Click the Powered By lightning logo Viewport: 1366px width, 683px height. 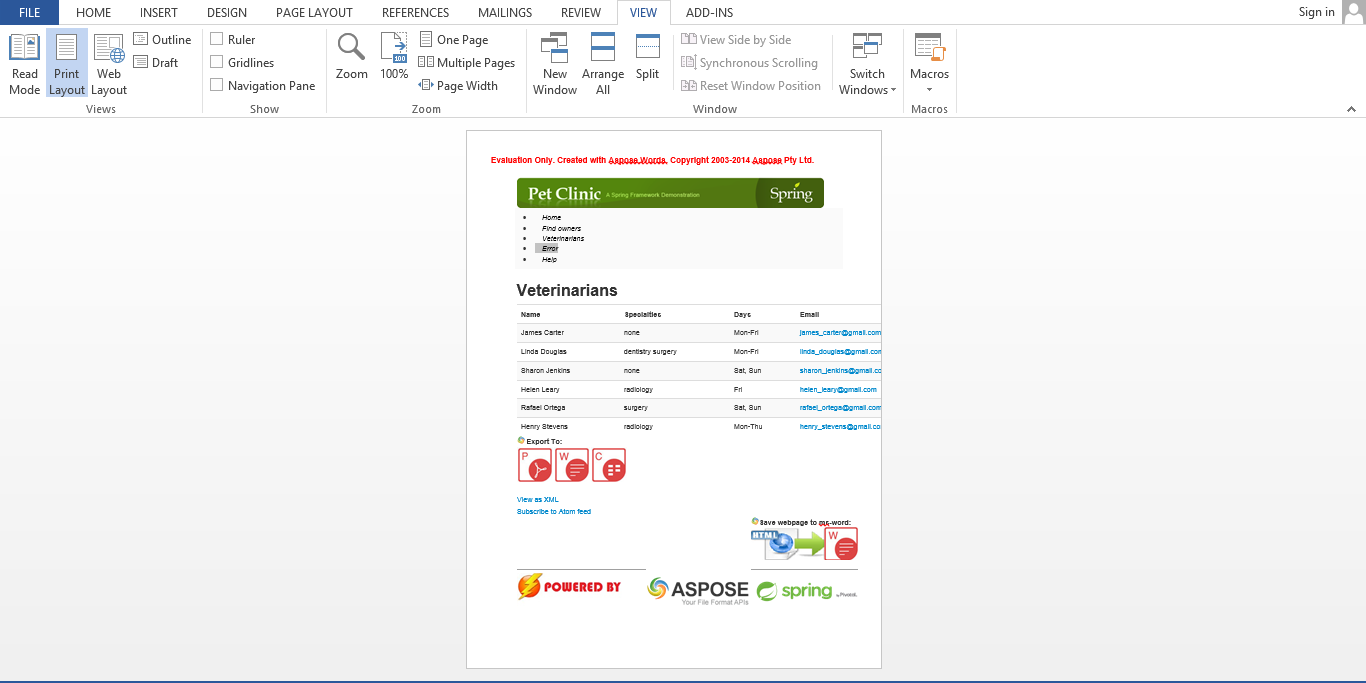tap(569, 587)
